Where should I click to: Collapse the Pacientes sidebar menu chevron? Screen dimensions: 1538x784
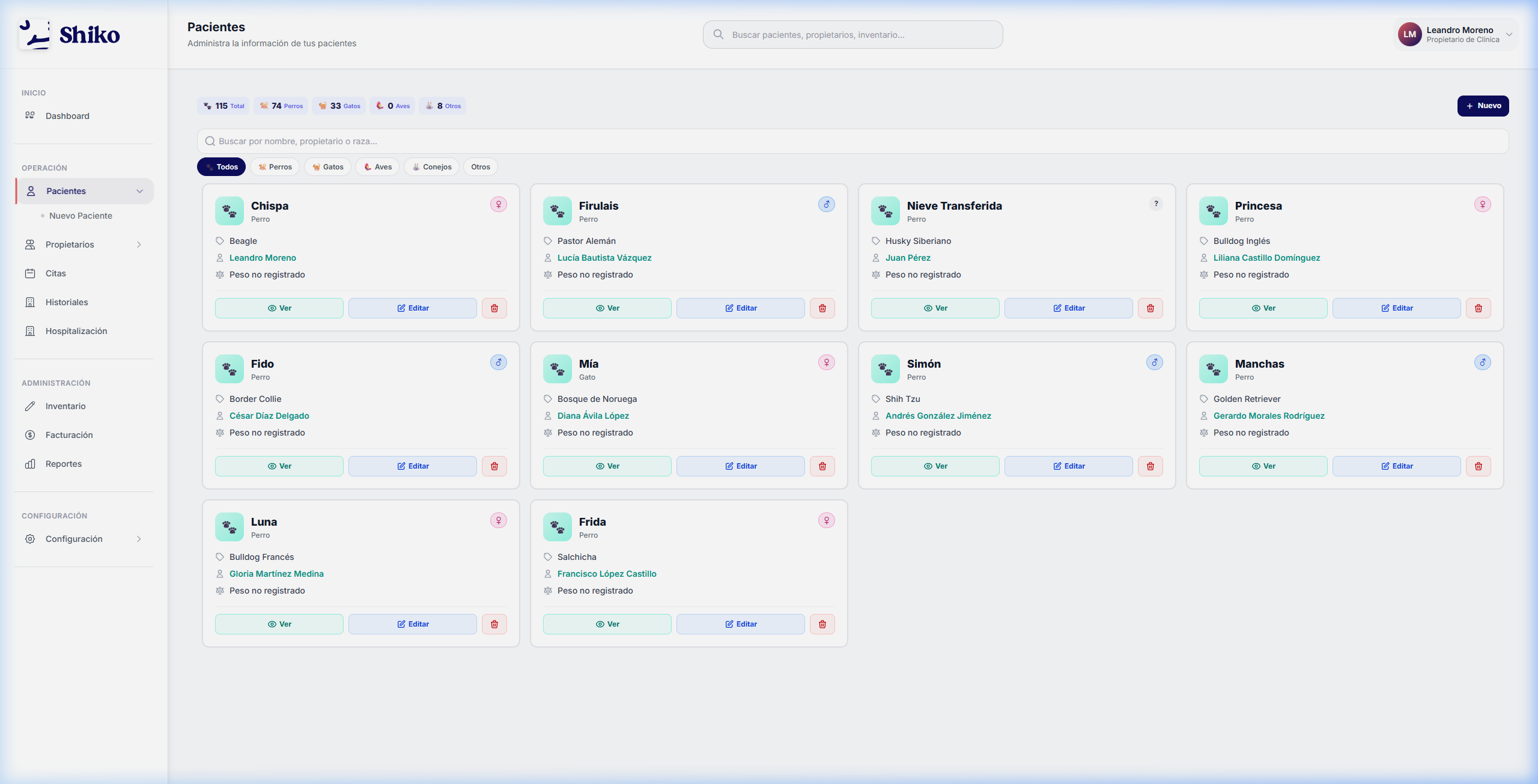139,191
